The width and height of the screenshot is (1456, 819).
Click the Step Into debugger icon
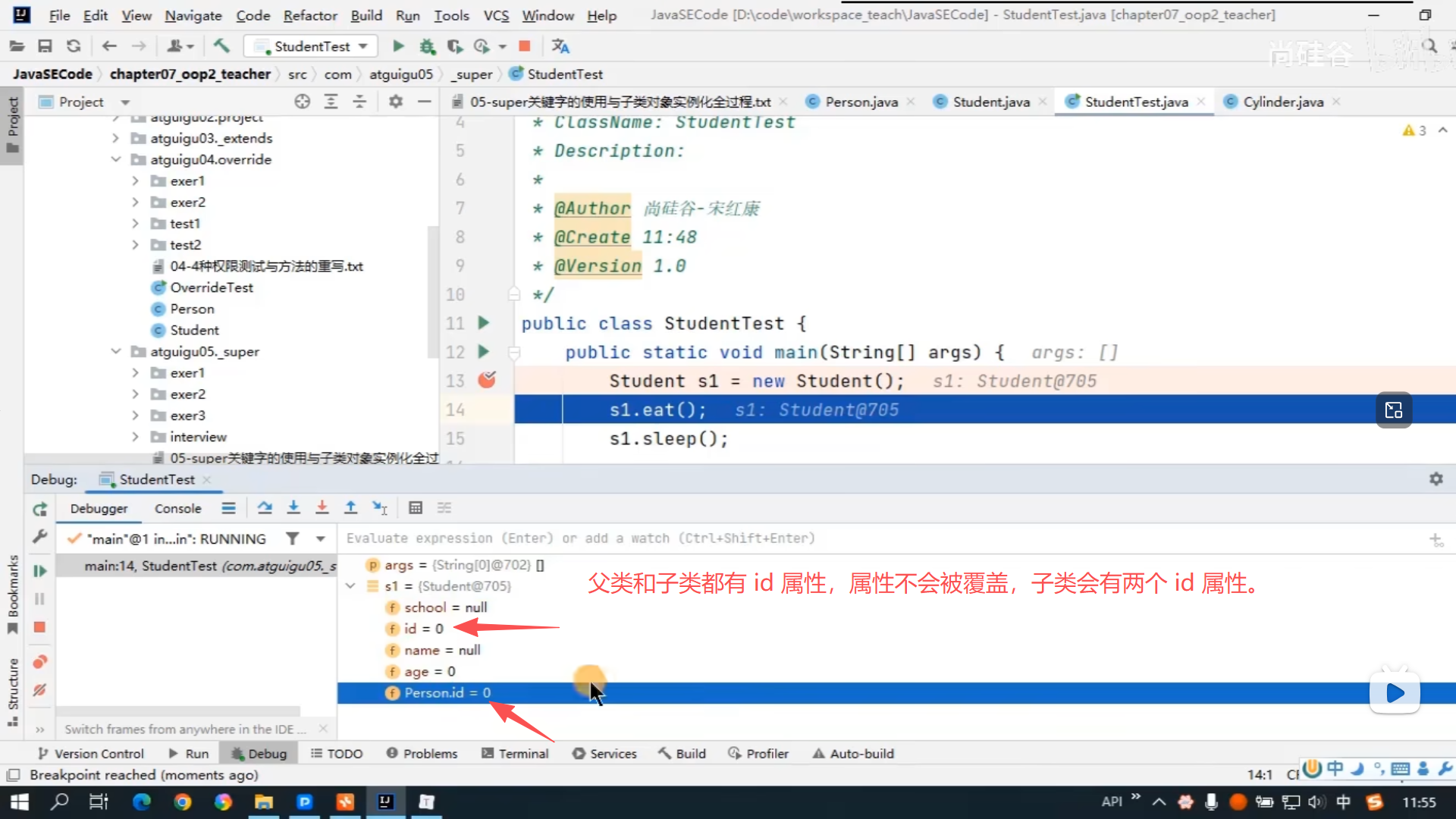tap(293, 508)
